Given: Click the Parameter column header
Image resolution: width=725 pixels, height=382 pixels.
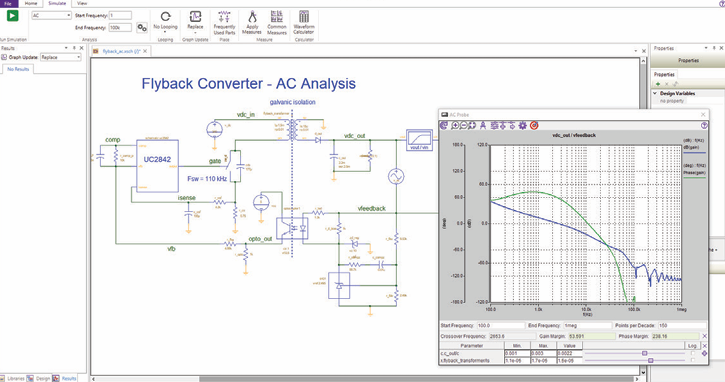Looking at the screenshot, I should pos(472,346).
